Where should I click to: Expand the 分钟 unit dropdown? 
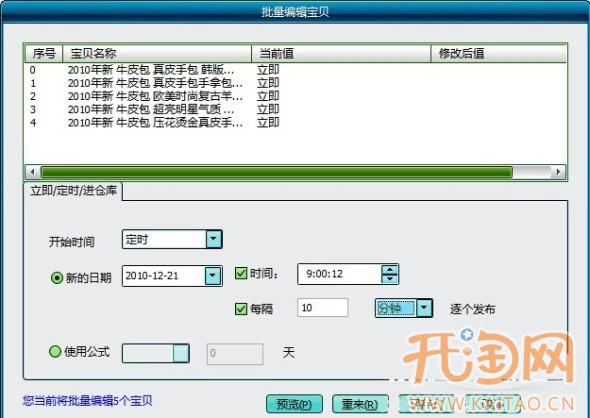(x=424, y=308)
